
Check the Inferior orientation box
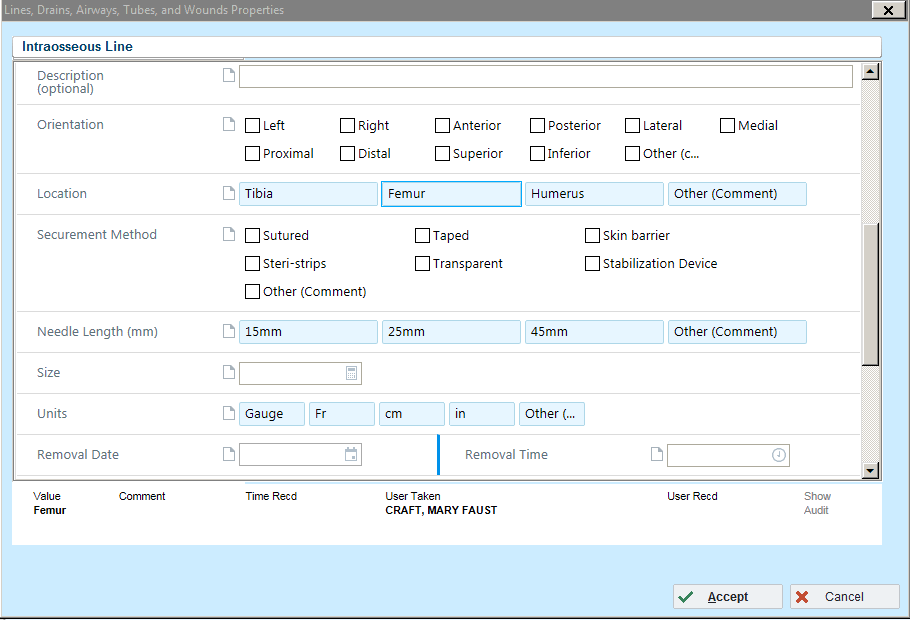[x=537, y=153]
